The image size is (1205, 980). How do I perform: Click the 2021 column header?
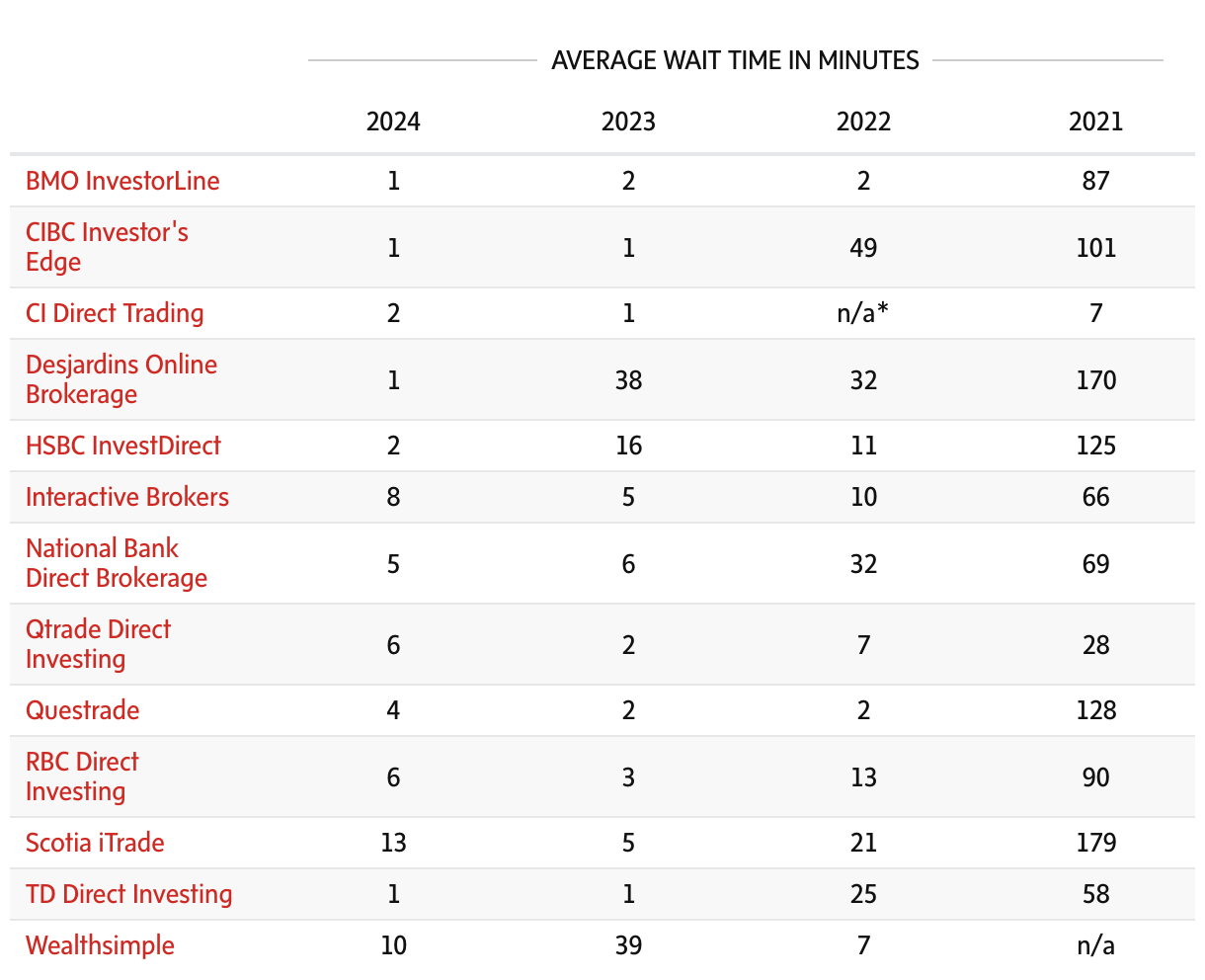(1095, 122)
